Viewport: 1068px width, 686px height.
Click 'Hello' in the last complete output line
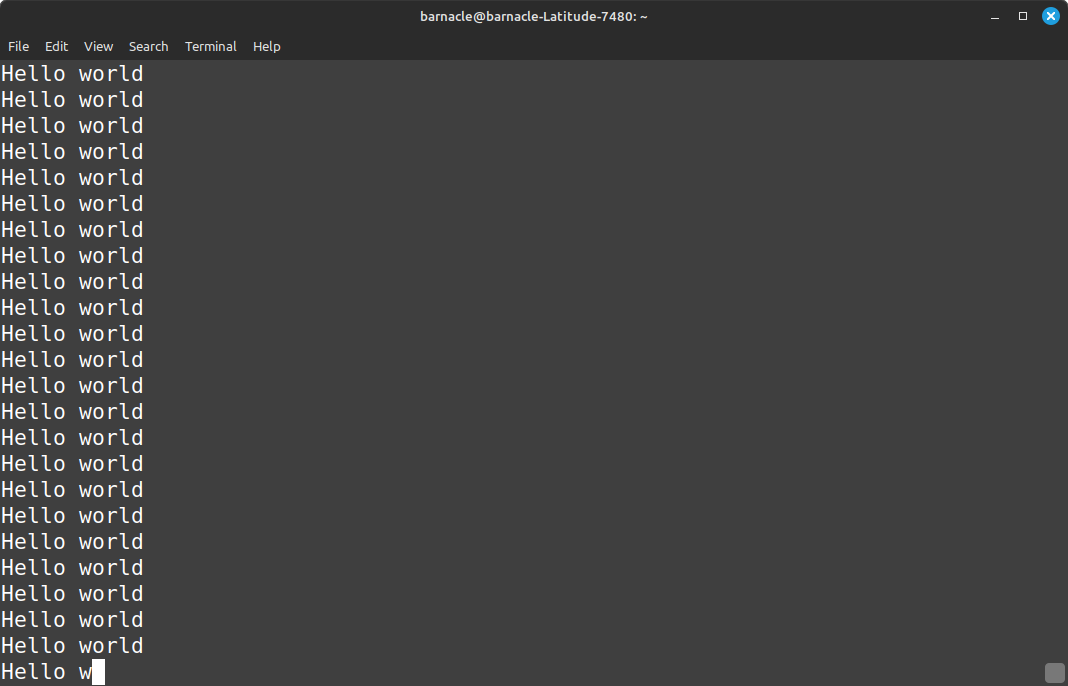click(x=33, y=646)
